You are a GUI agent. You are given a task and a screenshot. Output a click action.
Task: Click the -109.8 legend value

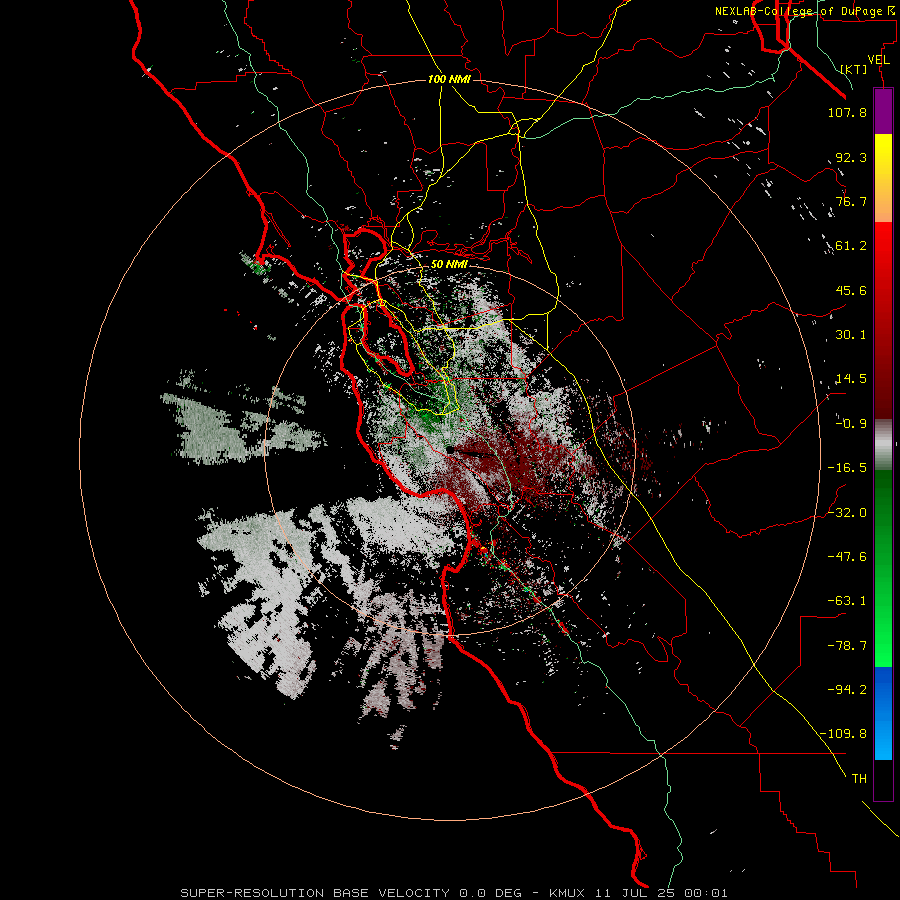(x=843, y=734)
